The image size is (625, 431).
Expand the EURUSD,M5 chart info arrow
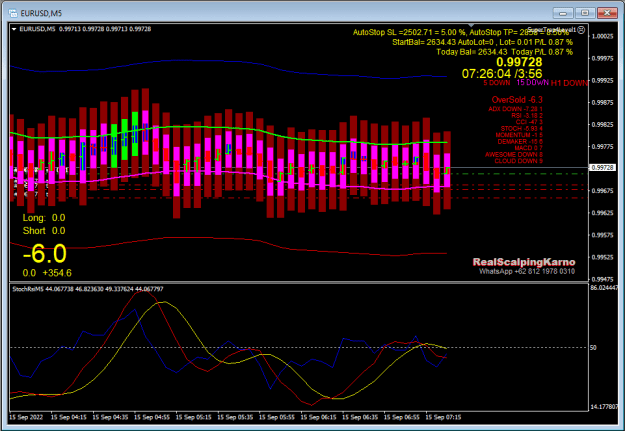[14, 29]
